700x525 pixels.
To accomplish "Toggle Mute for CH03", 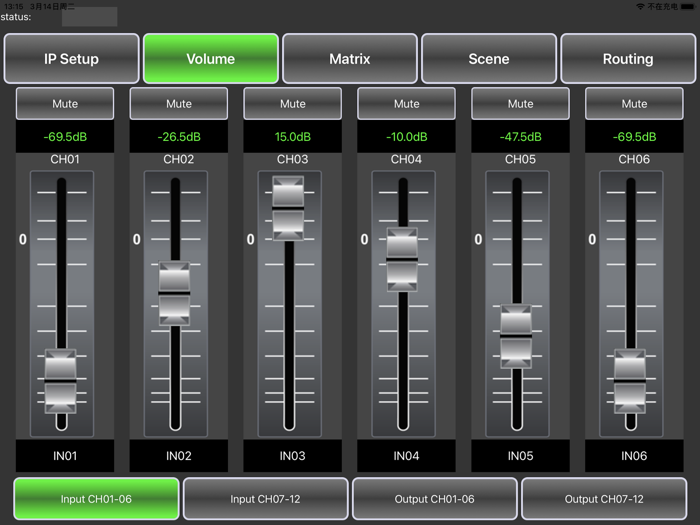I will [x=293, y=104].
